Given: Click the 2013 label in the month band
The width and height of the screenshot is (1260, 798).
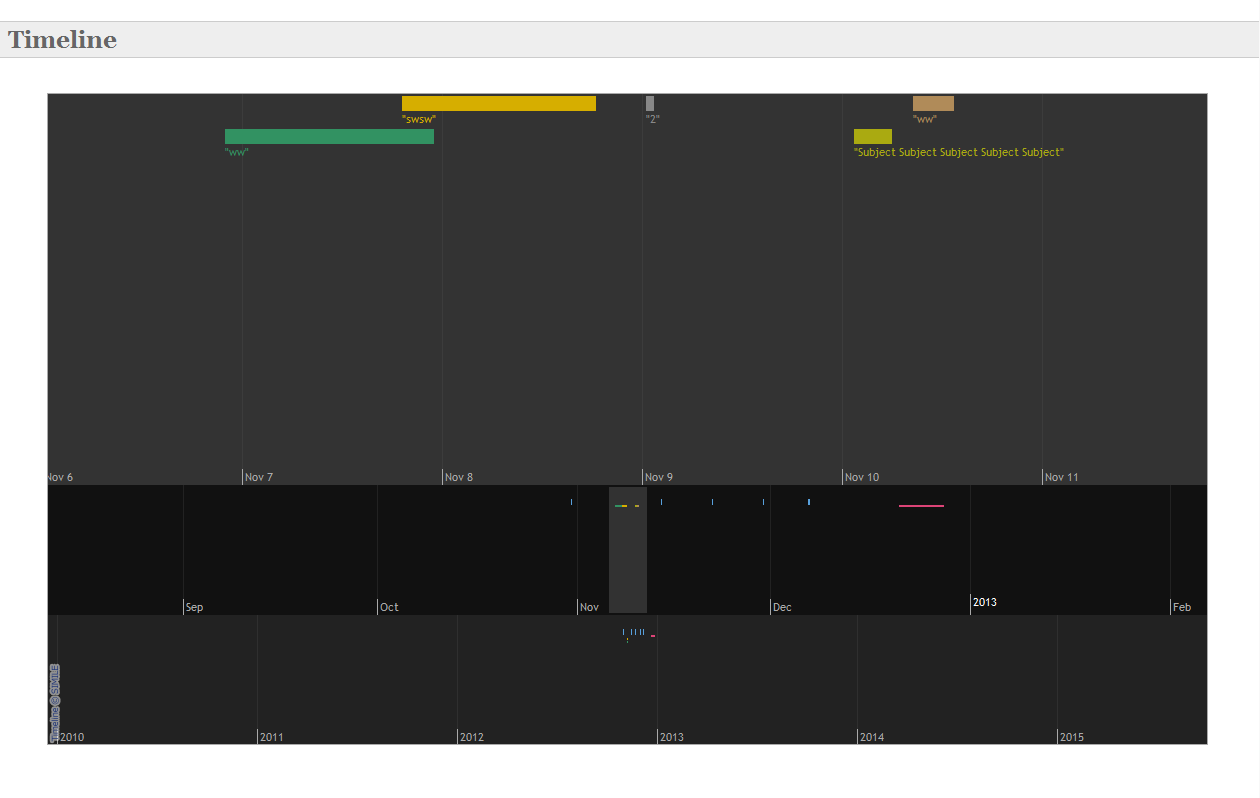Looking at the screenshot, I should tap(985, 602).
